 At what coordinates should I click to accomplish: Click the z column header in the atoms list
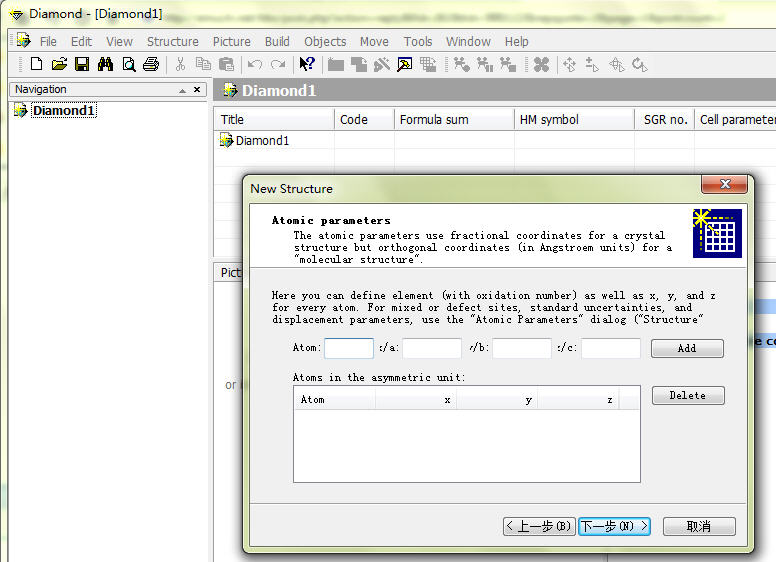pyautogui.click(x=578, y=400)
